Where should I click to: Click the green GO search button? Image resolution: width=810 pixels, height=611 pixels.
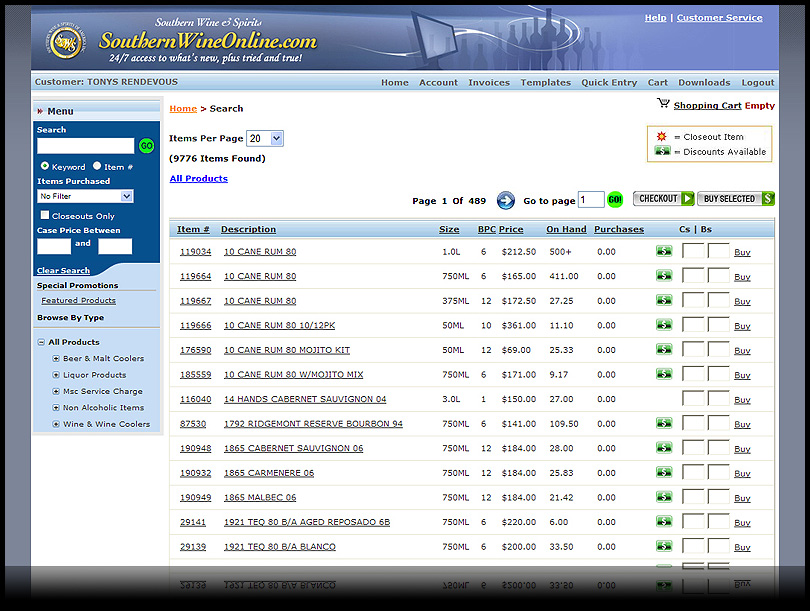coord(147,146)
